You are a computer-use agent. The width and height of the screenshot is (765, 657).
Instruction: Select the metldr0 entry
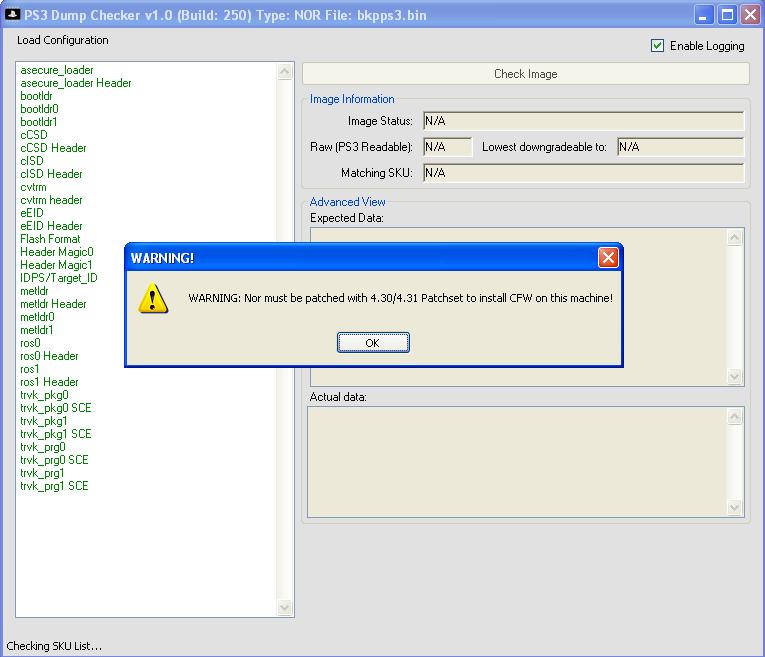[37, 317]
